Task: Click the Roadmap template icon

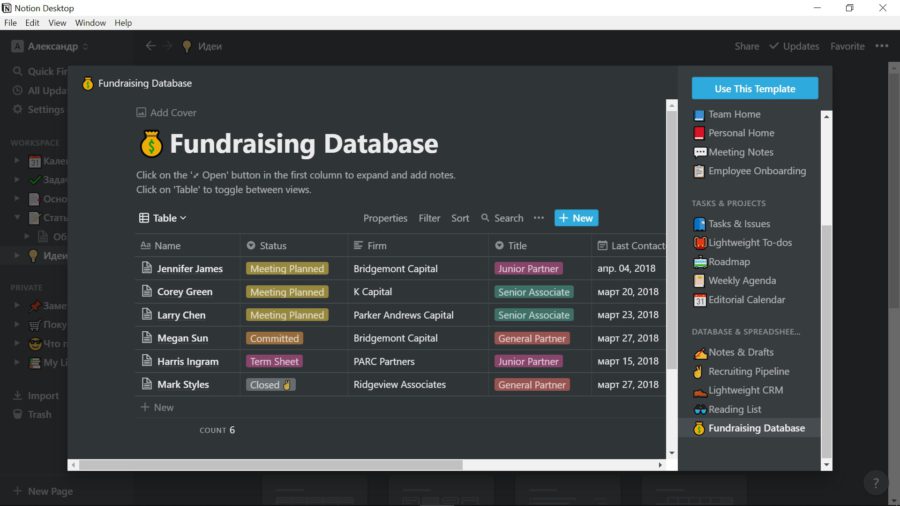Action: click(x=700, y=262)
